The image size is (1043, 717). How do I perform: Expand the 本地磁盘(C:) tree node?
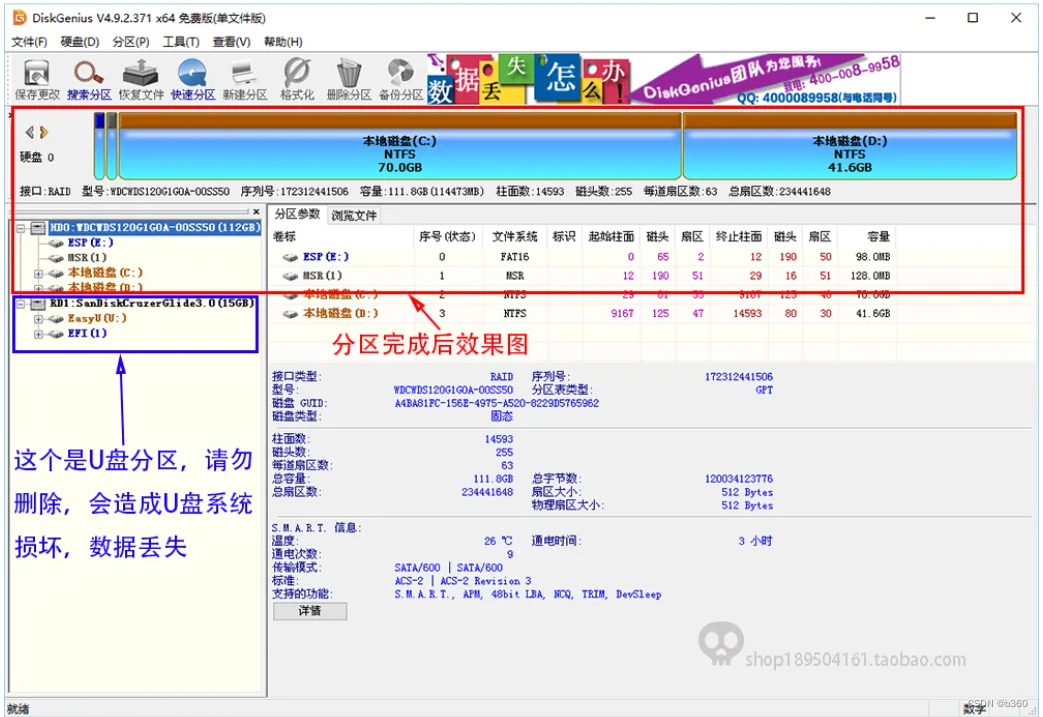point(39,273)
